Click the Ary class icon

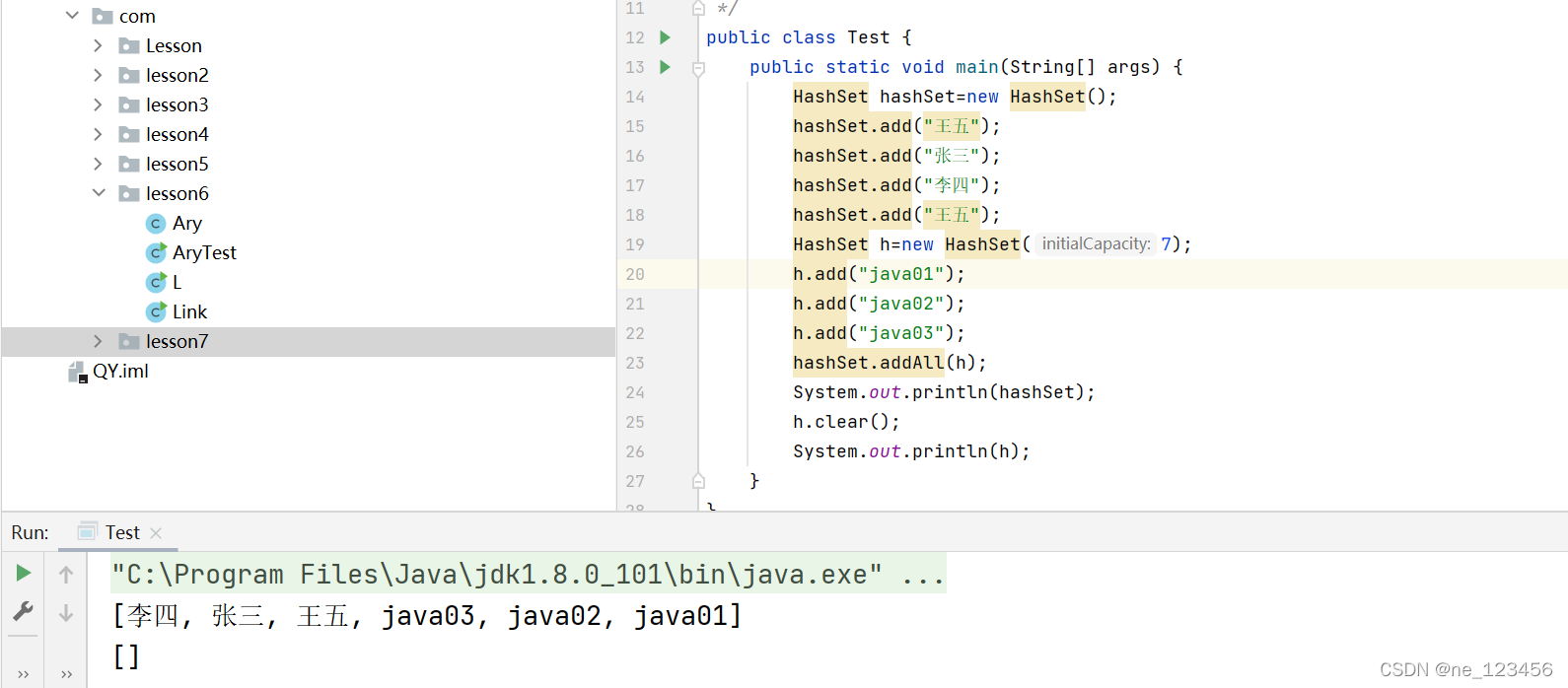[156, 224]
